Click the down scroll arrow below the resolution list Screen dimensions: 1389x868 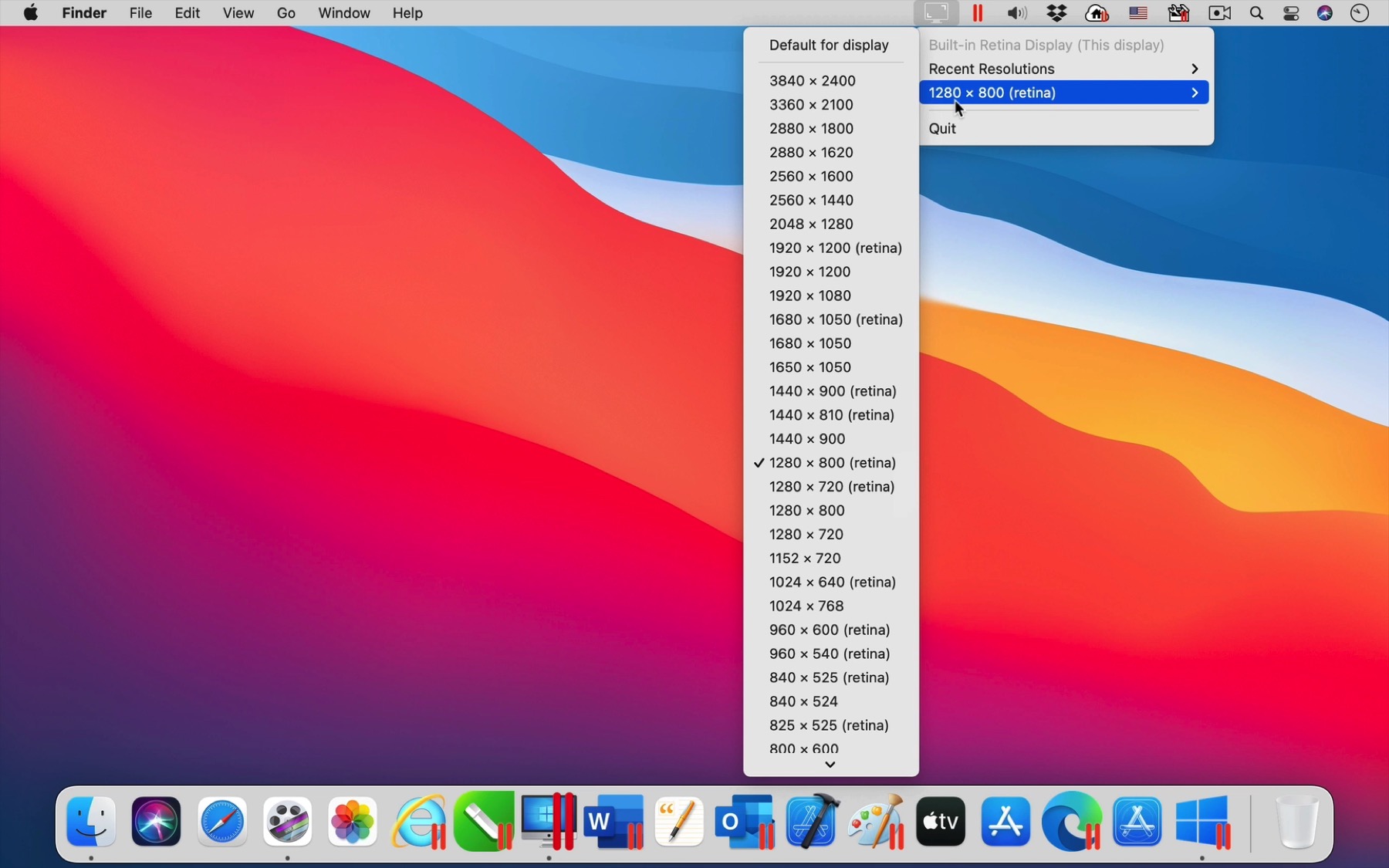[x=830, y=765]
